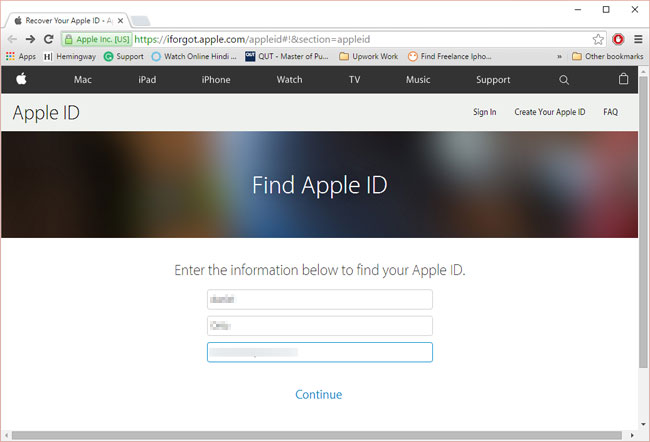Open the Hemingway bookmark
Image resolution: width=650 pixels, height=442 pixels.
[x=70, y=56]
